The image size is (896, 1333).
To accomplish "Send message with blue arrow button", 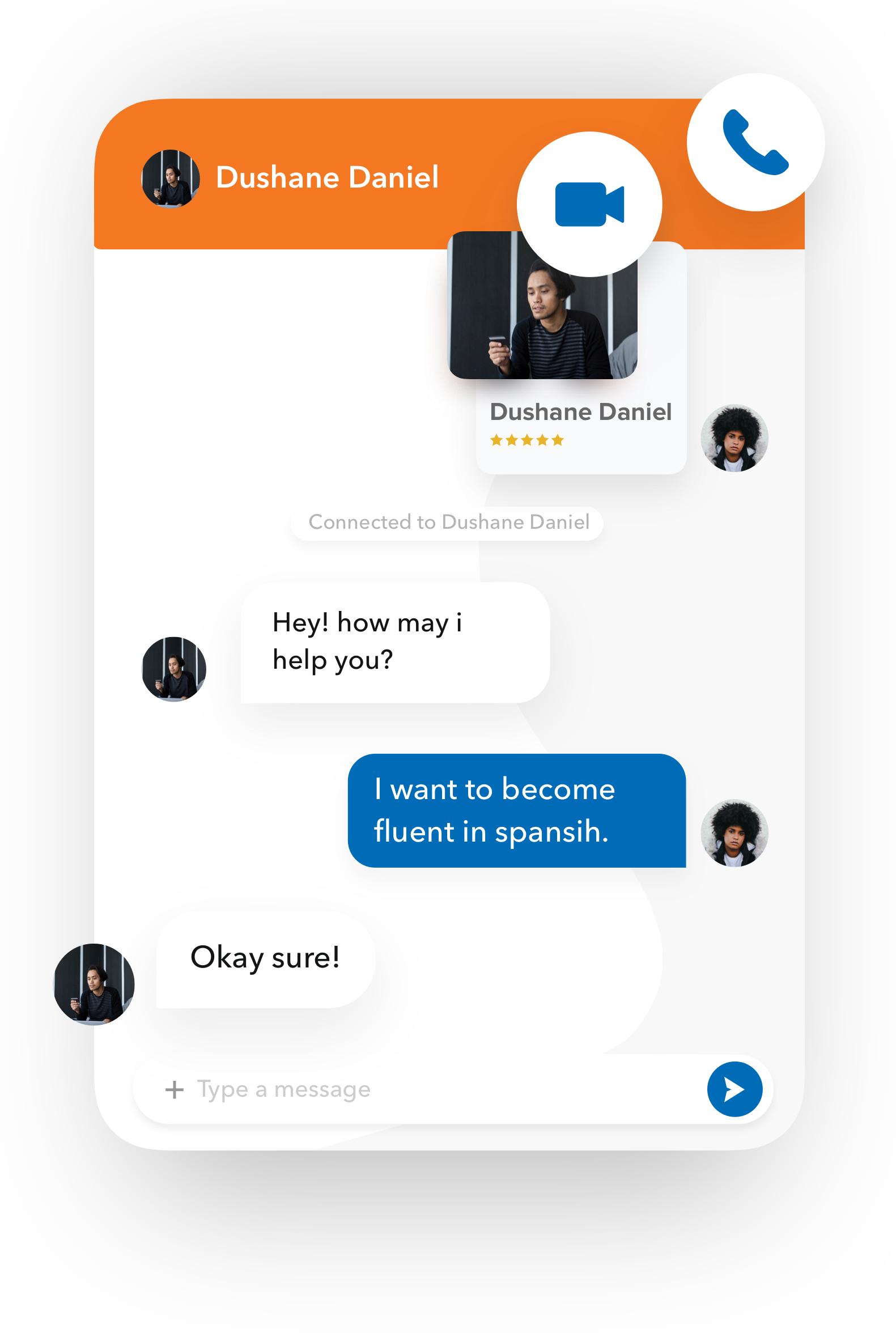I will click(x=734, y=1089).
